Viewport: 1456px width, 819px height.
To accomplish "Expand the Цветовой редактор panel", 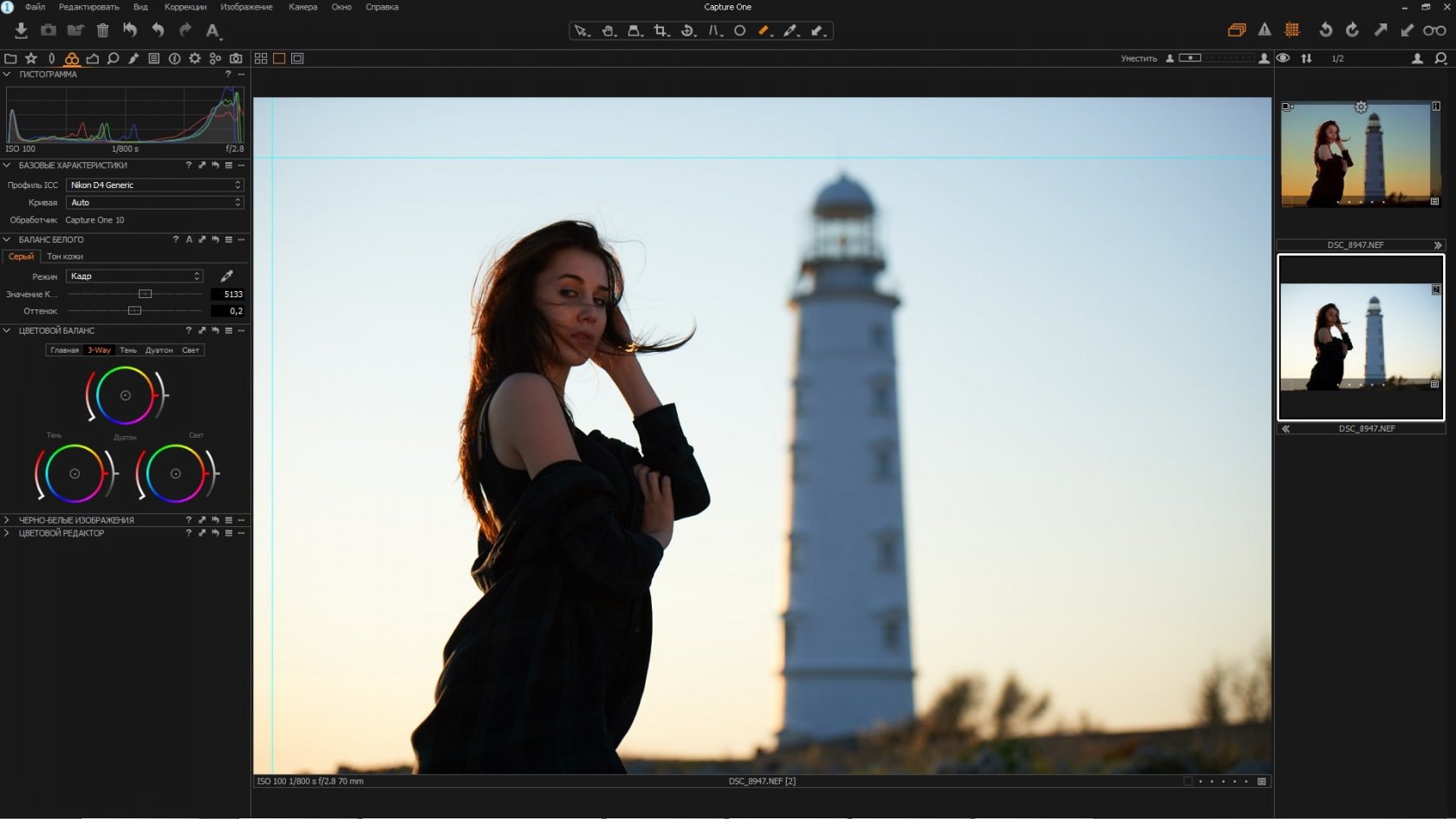I will point(7,534).
